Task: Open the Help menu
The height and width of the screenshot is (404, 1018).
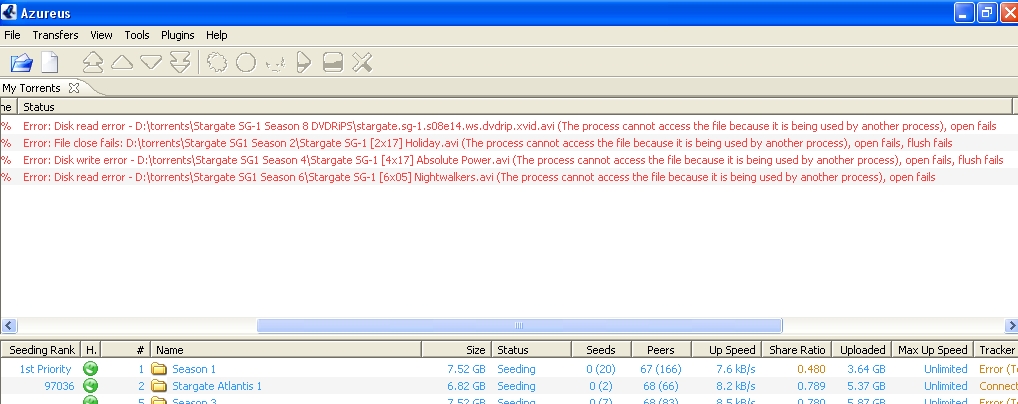Action: pyautogui.click(x=217, y=35)
